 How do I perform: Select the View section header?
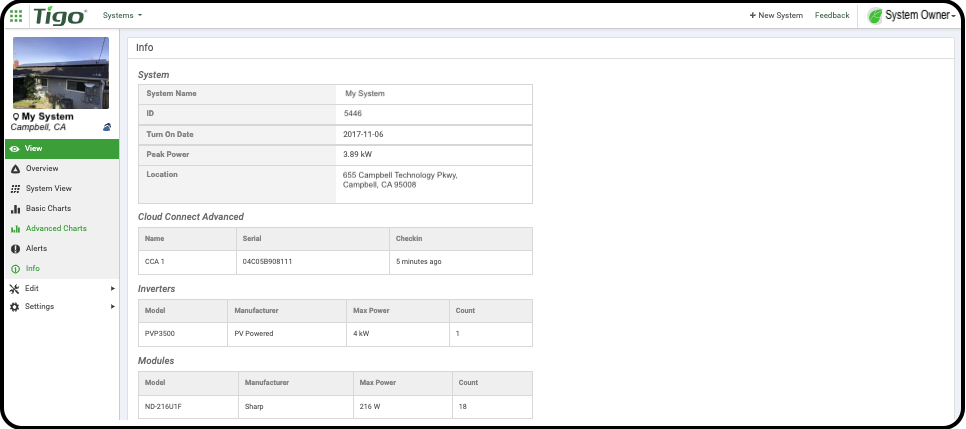pyautogui.click(x=62, y=149)
